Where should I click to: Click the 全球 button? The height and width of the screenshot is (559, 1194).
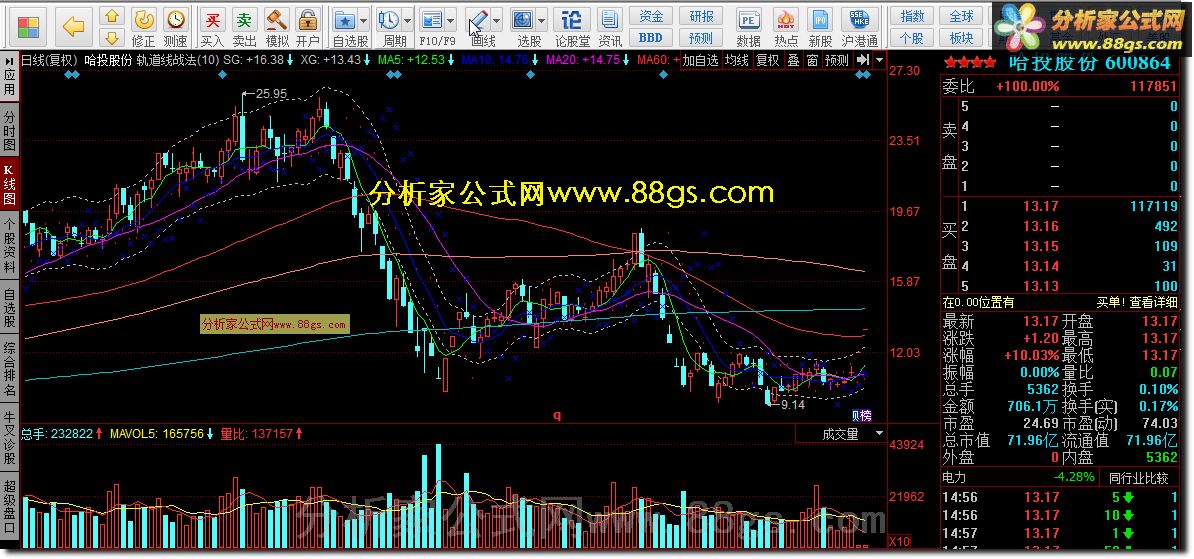coord(962,17)
